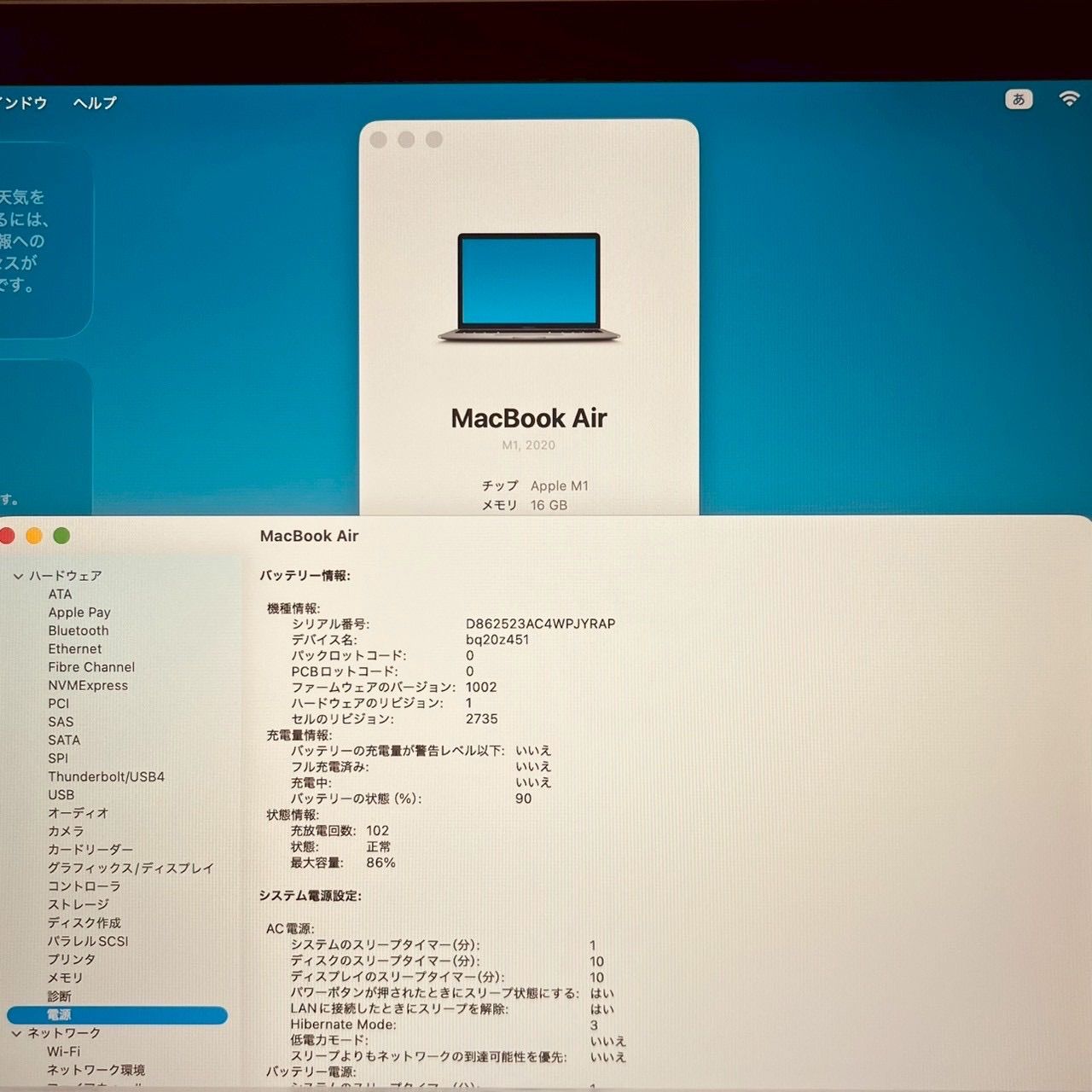Screen dimensions: 1092x1092
Task: Collapse the ネットワーク section in the sidebar
Action: click(x=16, y=1033)
